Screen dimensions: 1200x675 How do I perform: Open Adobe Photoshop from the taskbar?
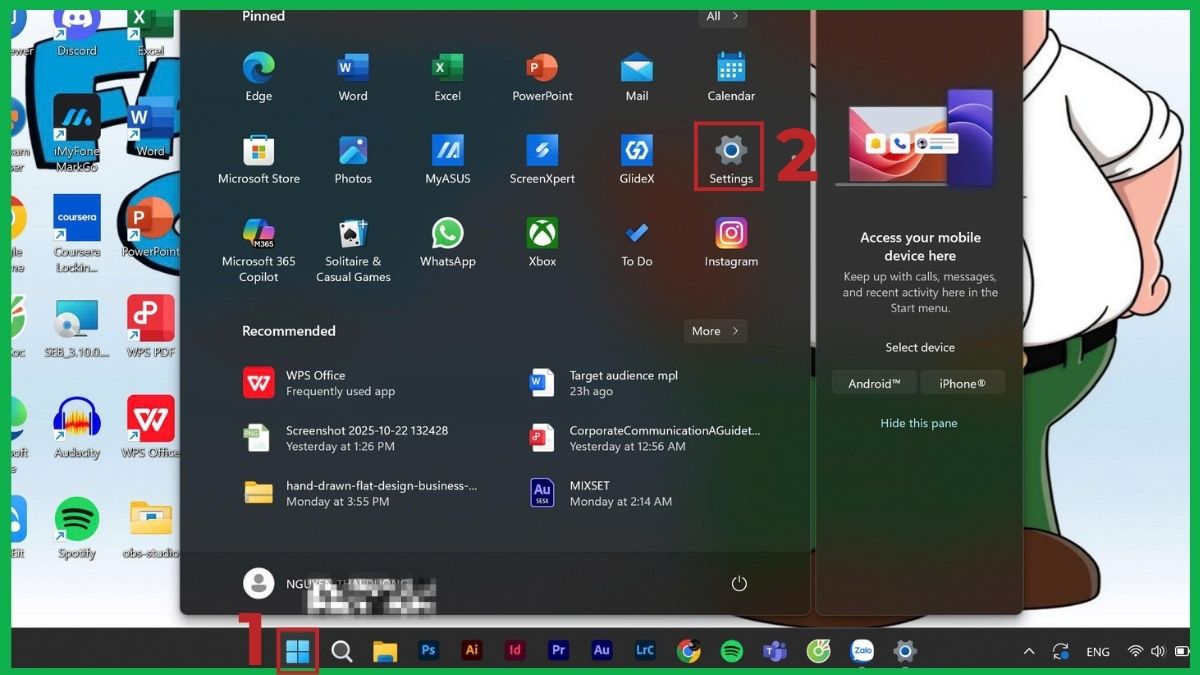point(428,650)
